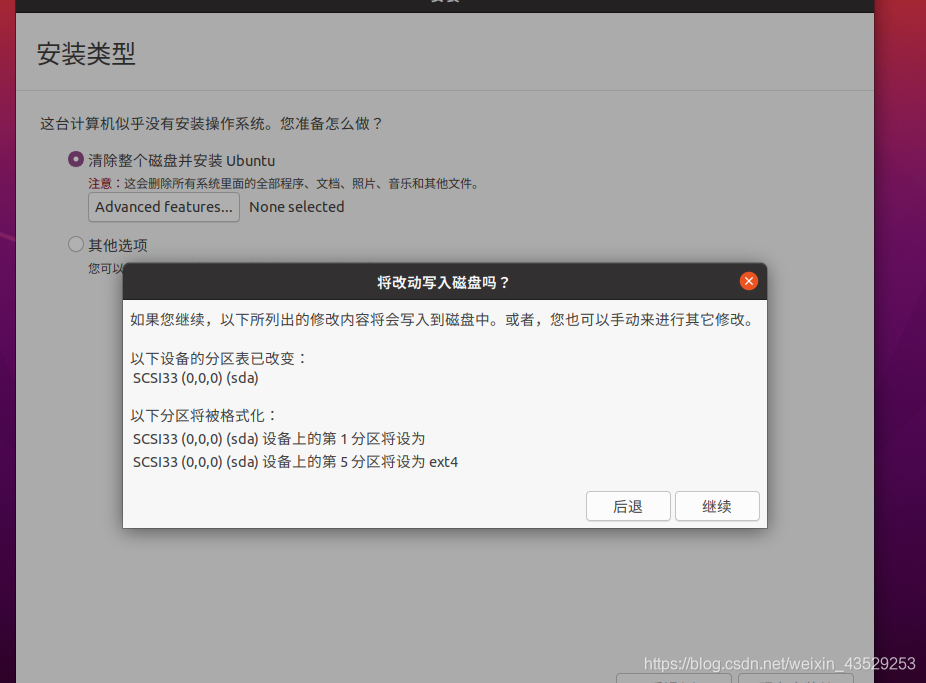Close the 将改动写入磁盘吗 dialog

coord(749,282)
